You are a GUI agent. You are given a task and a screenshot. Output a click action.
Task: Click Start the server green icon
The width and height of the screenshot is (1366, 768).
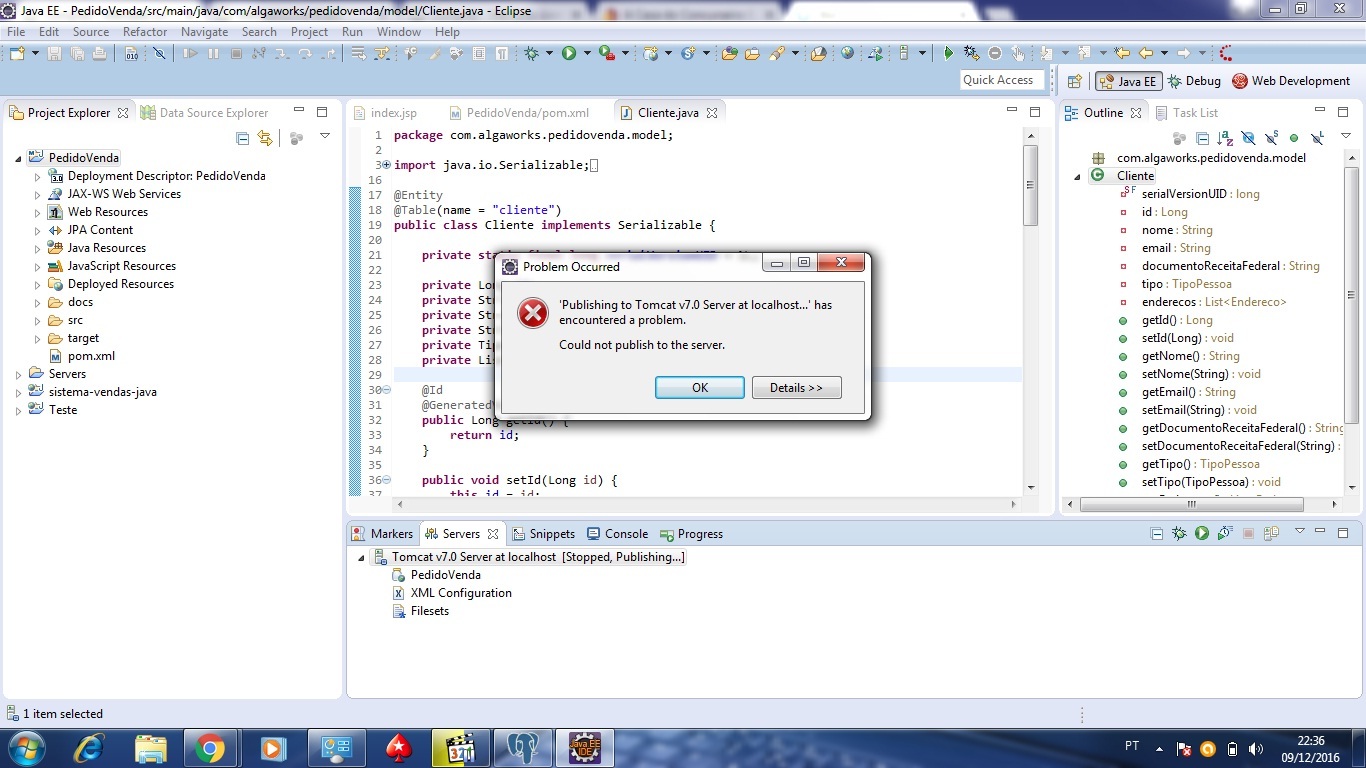tap(1202, 534)
